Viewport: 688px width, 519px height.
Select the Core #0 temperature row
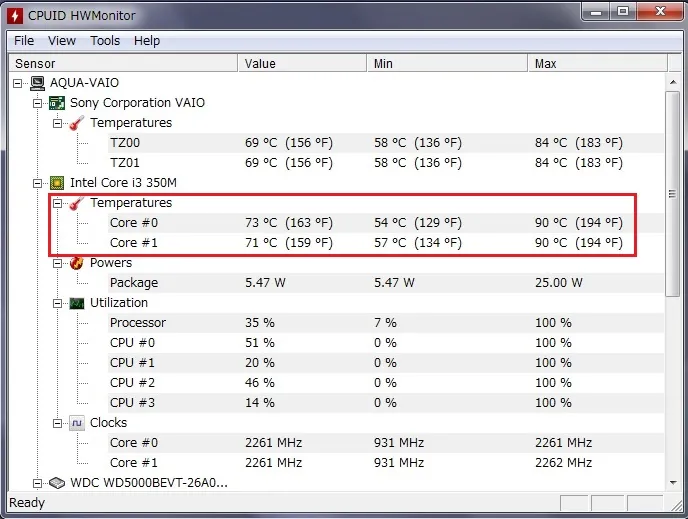click(133, 223)
